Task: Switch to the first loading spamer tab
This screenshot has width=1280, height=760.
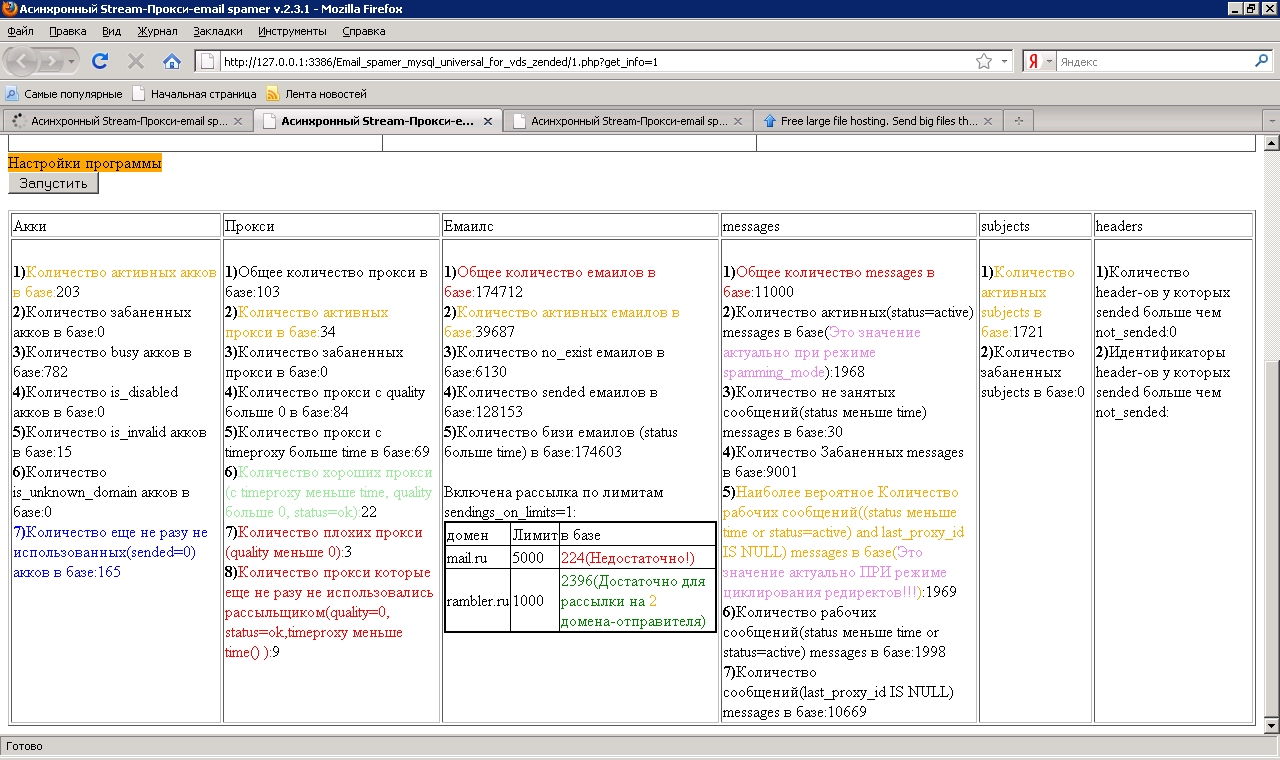Action: (126, 121)
